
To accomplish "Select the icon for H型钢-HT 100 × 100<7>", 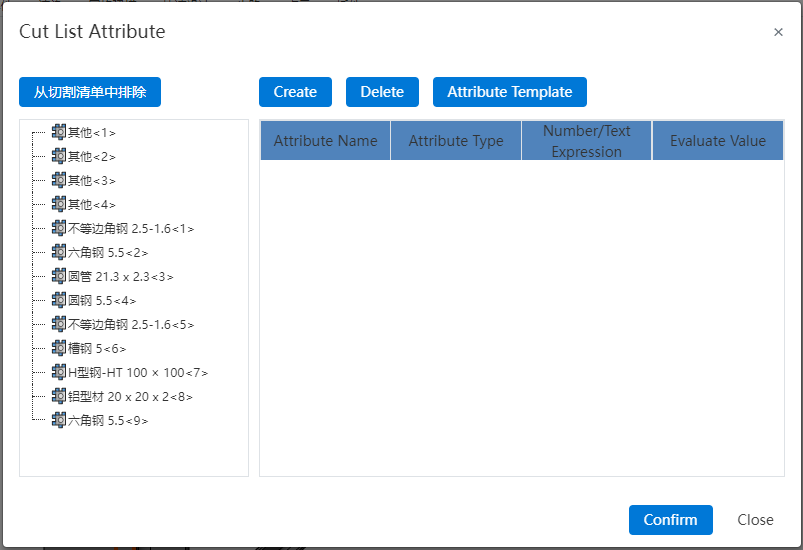I will 59,372.
